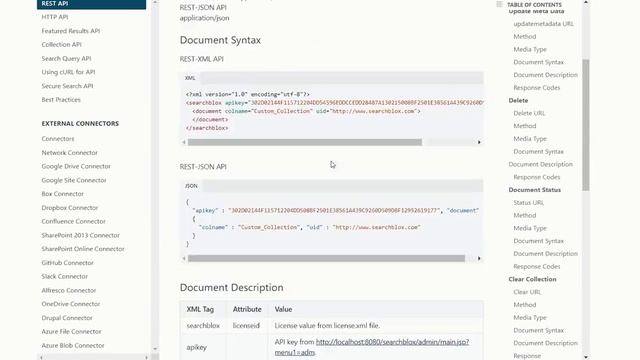Open the Connectors page
The image size is (640, 360).
coord(58,139)
